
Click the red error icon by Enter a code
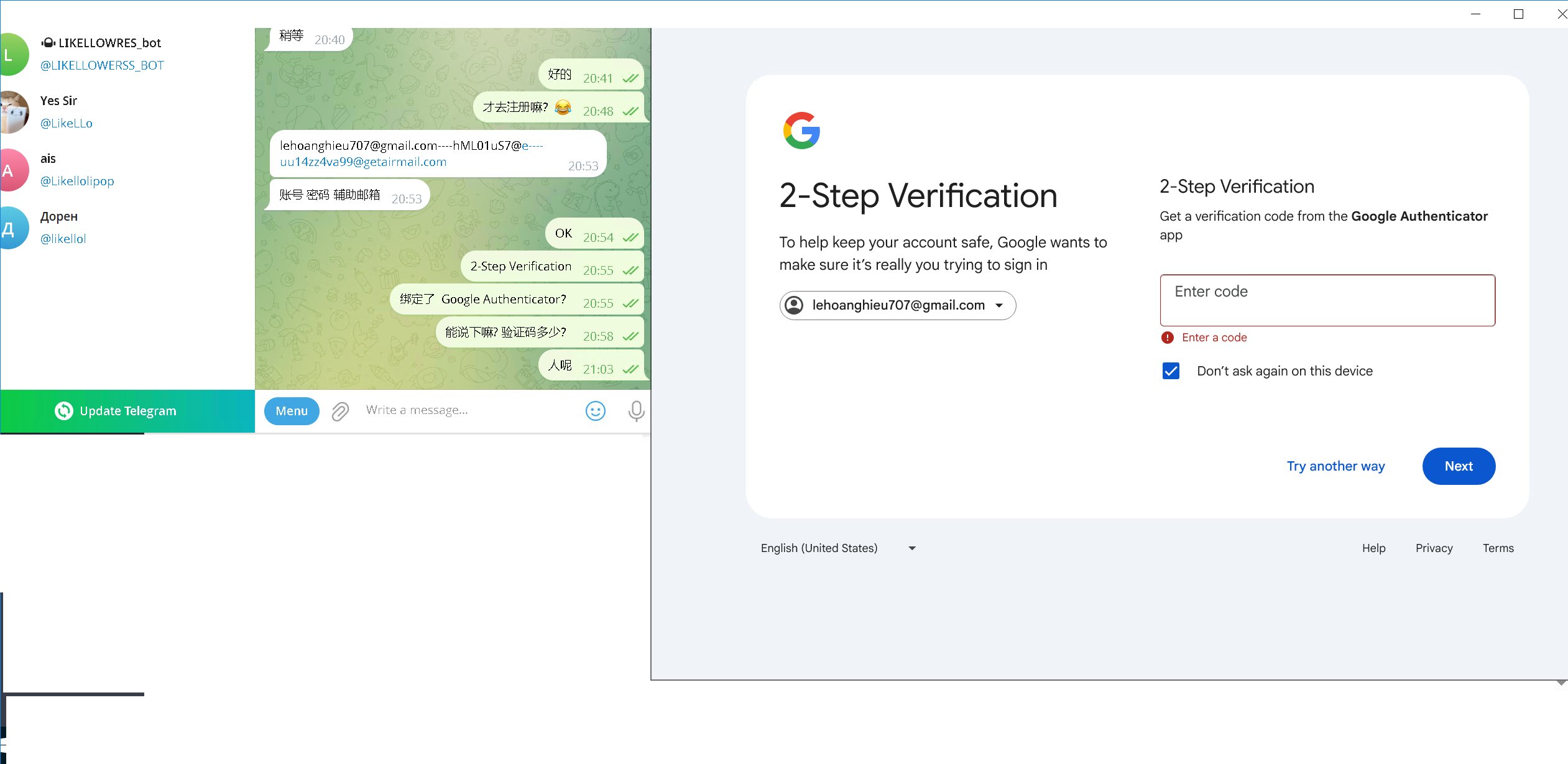coord(1167,338)
